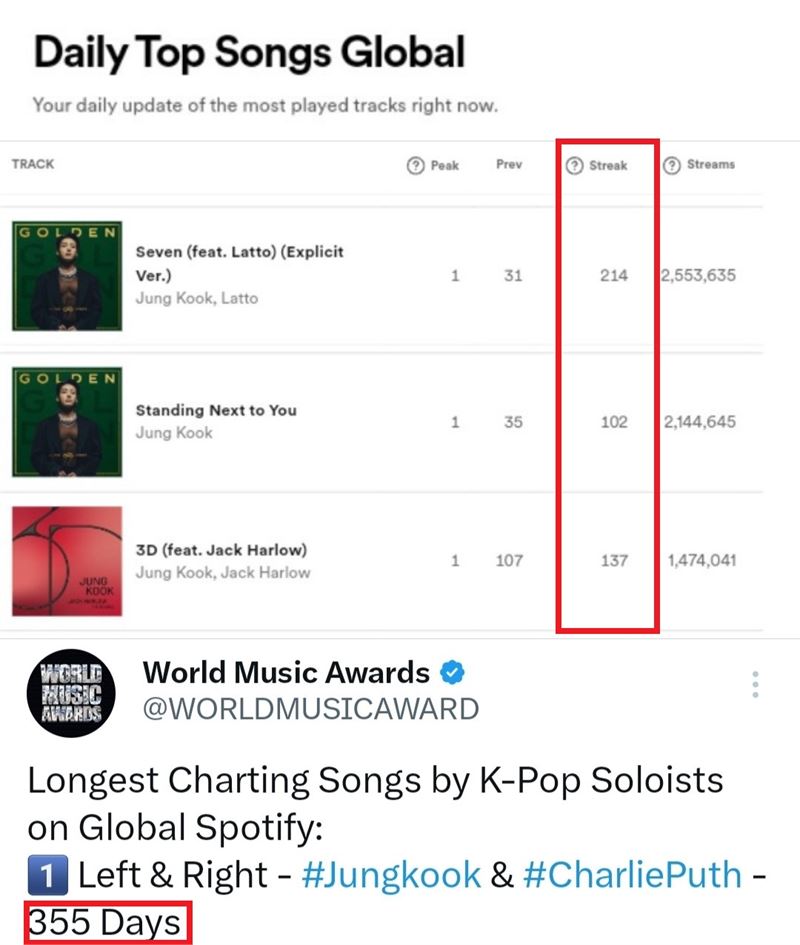The width and height of the screenshot is (800, 945).
Task: Click the Jung Kook, Latto artist line
Action: tap(197, 298)
